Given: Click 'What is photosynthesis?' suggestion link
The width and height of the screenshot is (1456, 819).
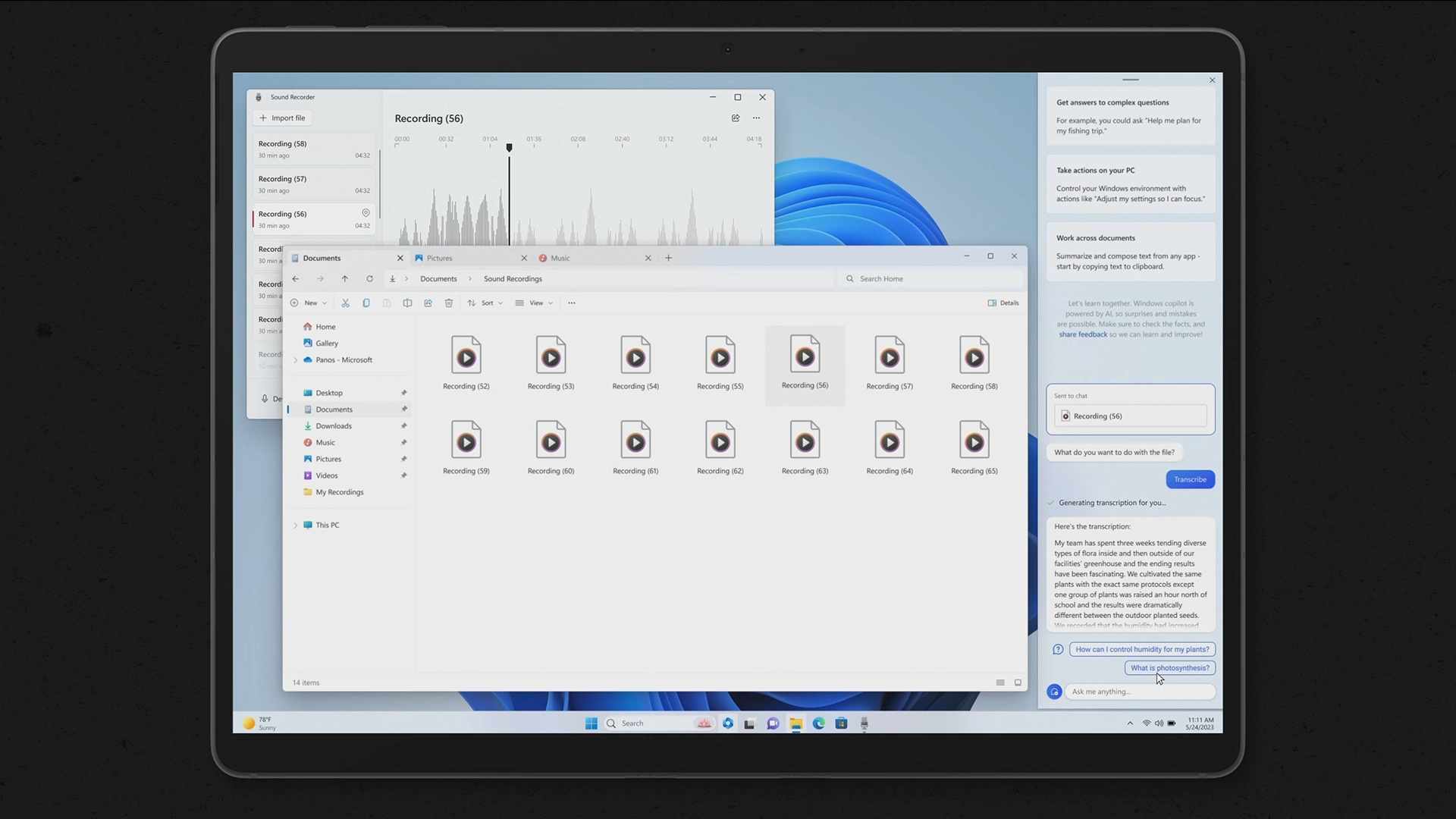Looking at the screenshot, I should point(1170,667).
